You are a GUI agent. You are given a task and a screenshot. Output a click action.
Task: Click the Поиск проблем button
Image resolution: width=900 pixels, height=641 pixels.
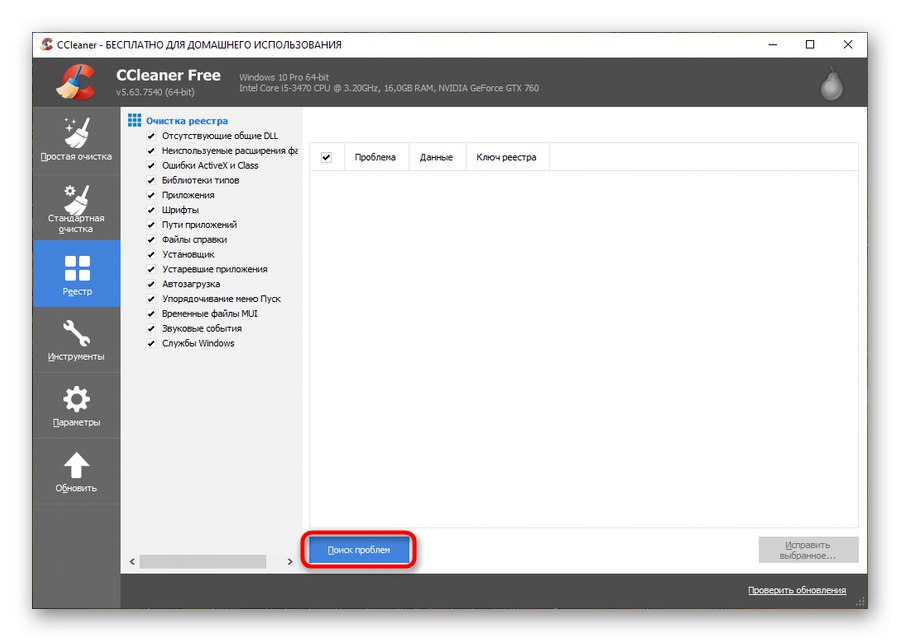358,549
